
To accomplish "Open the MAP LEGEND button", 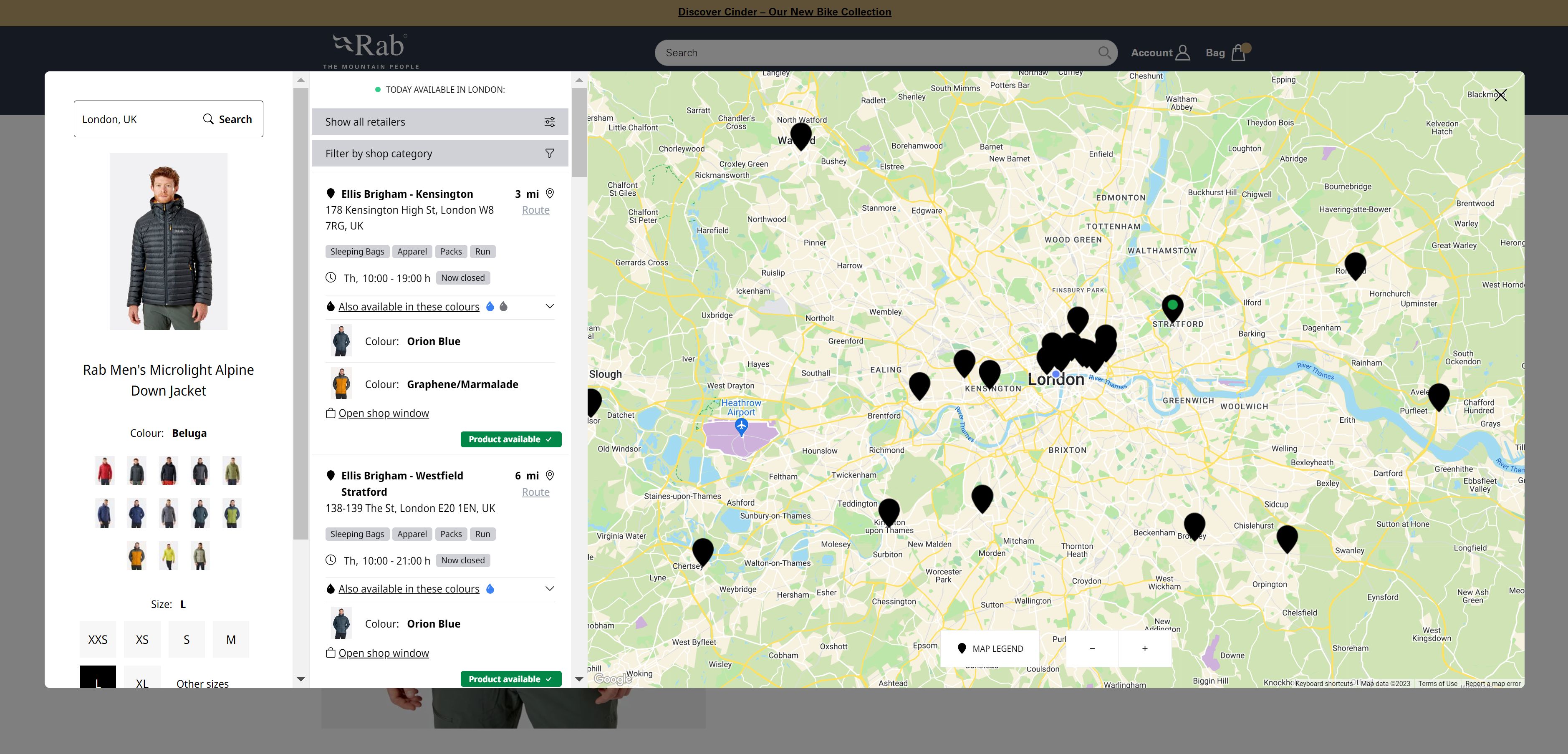I will (990, 648).
